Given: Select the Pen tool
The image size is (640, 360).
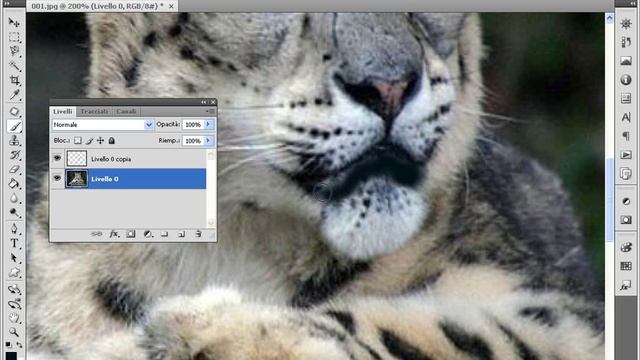Looking at the screenshot, I should 14,229.
